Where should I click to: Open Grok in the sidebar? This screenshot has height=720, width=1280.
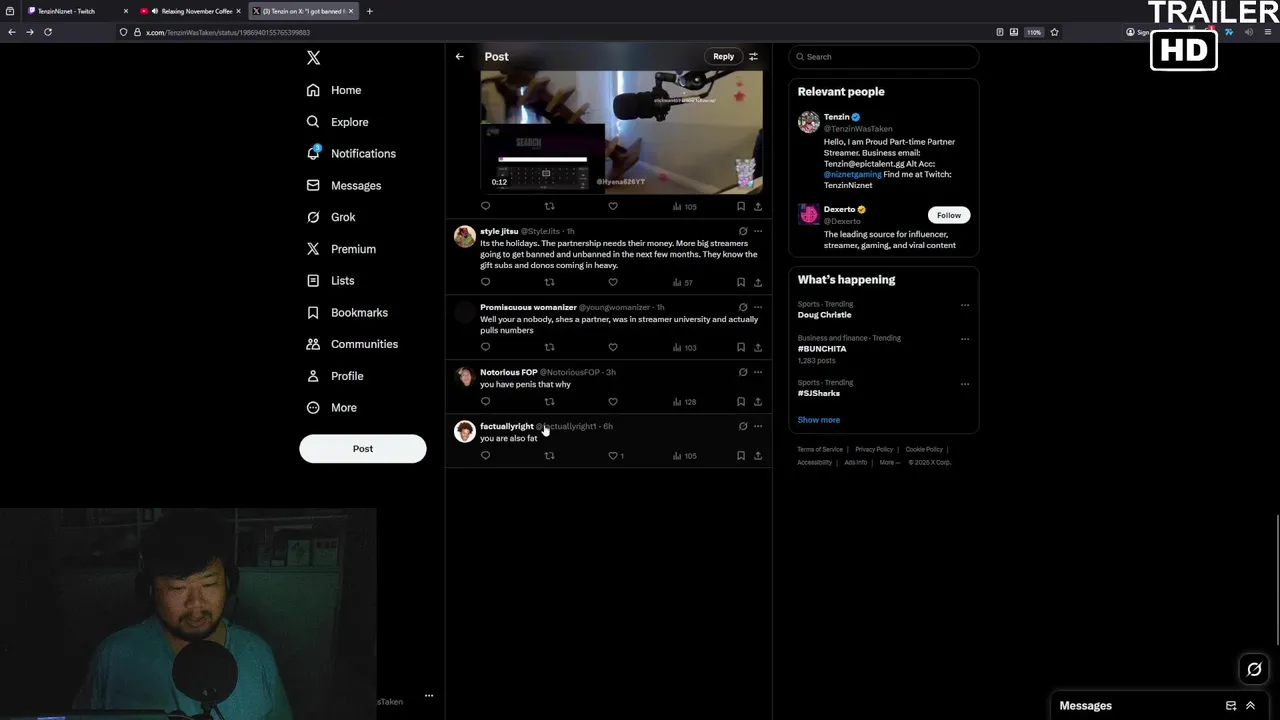tap(330, 217)
